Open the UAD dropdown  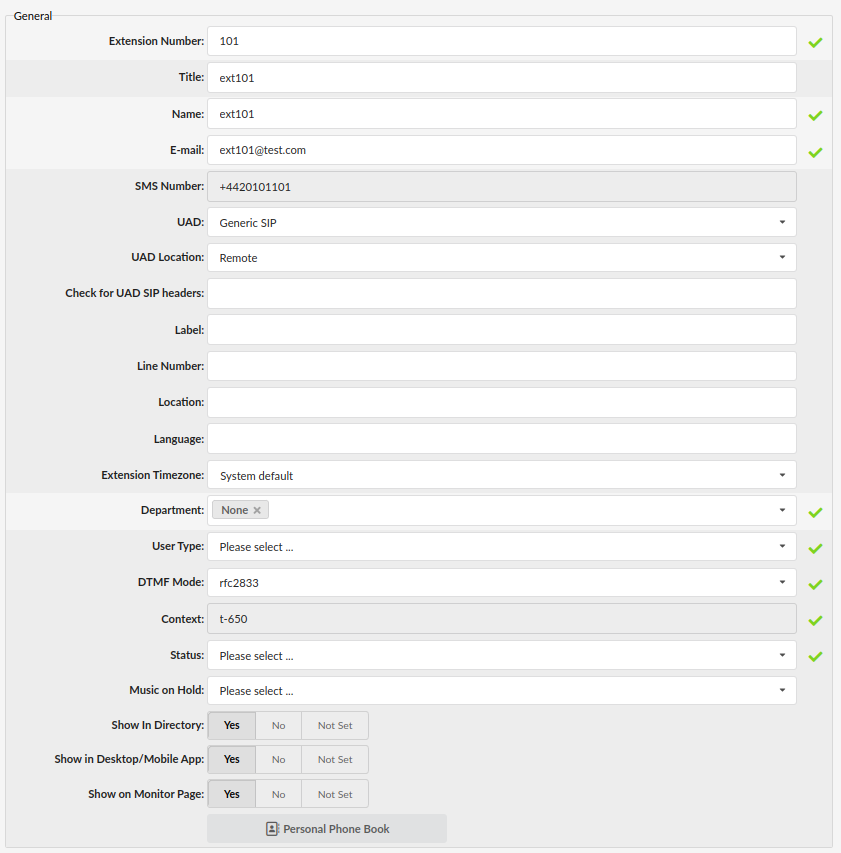pyautogui.click(x=782, y=222)
